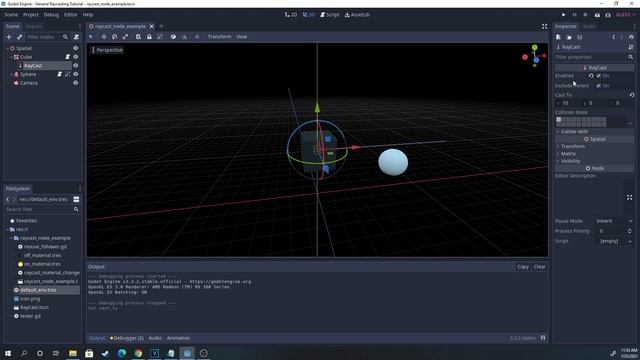Revert the Enabled property to default
This screenshot has width=640, height=360.
[591, 76]
